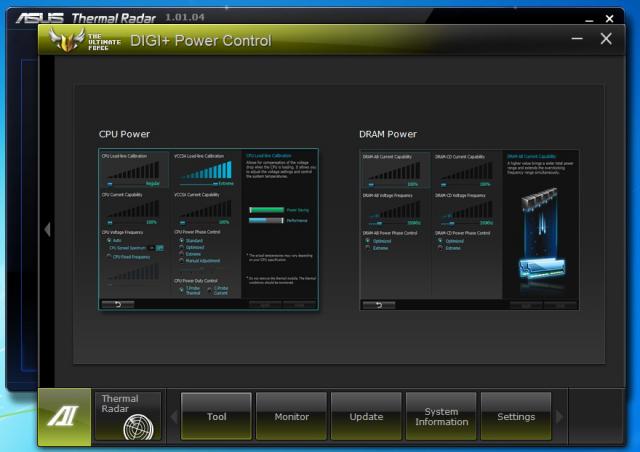The height and width of the screenshot is (452, 640).
Task: Open the Monitor menu
Action: 291,416
